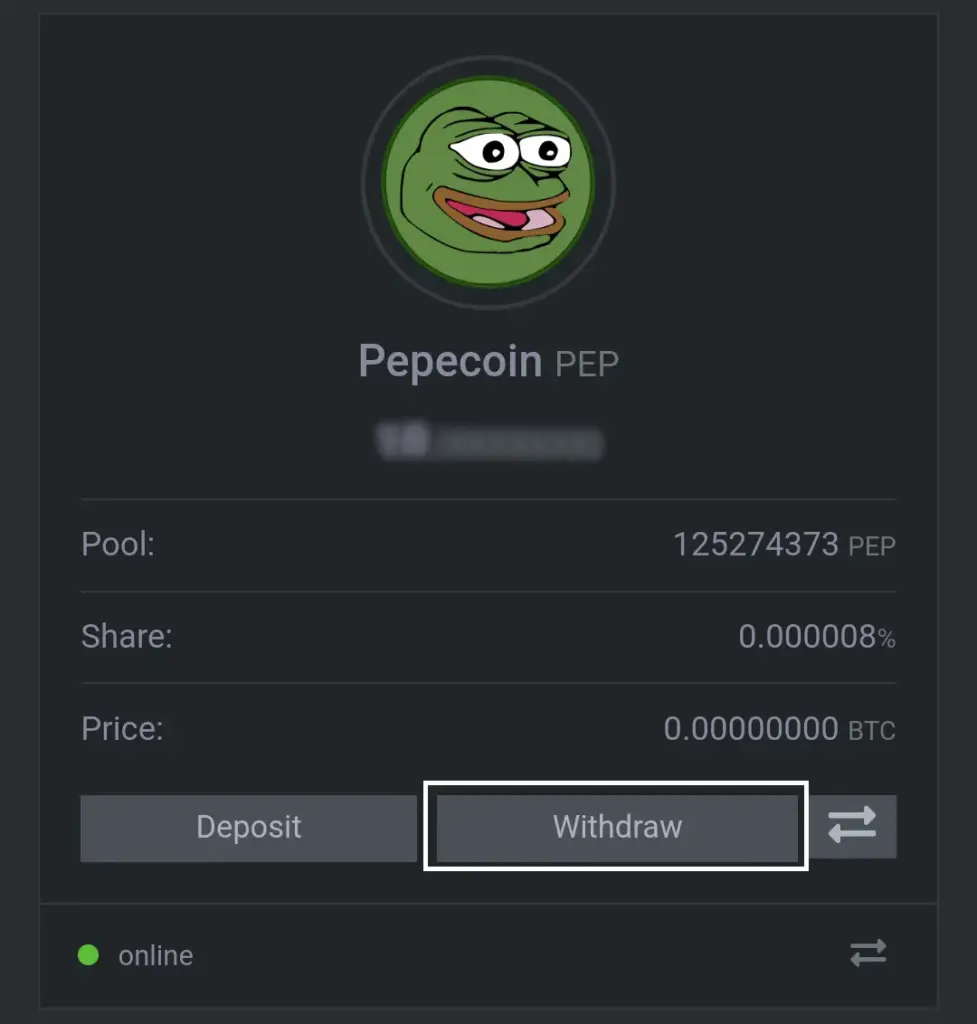Click the PEP ticker next to Pepecoin
Viewport: 977px width, 1024px height.
(x=586, y=364)
